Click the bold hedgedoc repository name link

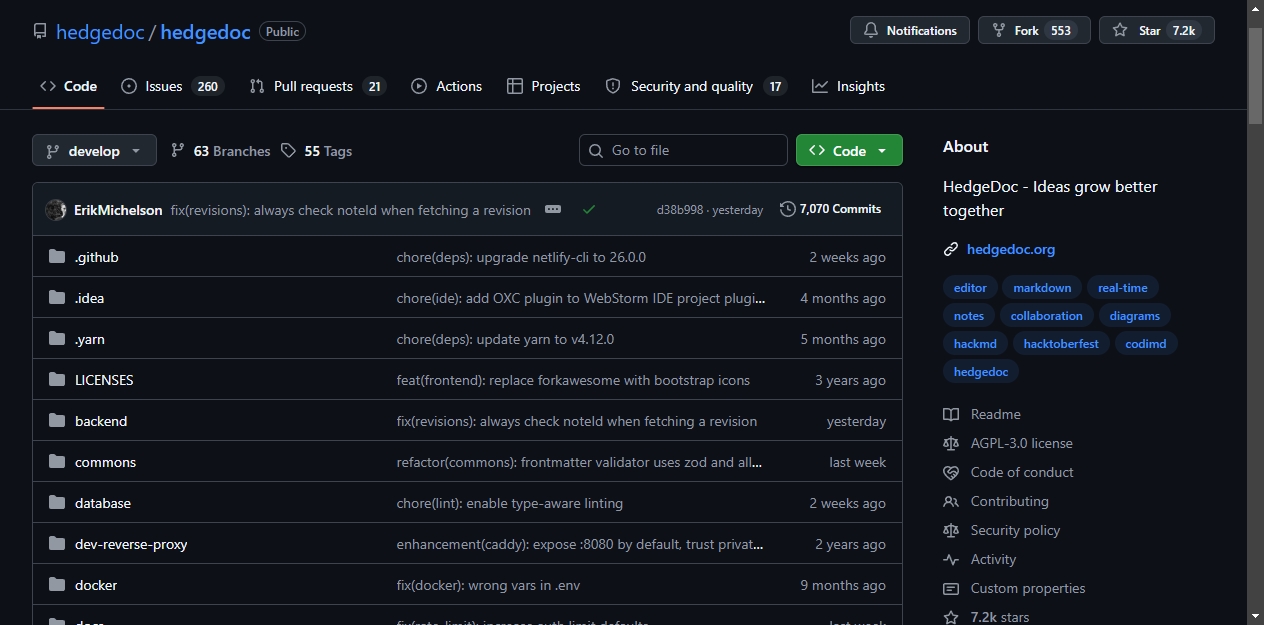point(205,31)
